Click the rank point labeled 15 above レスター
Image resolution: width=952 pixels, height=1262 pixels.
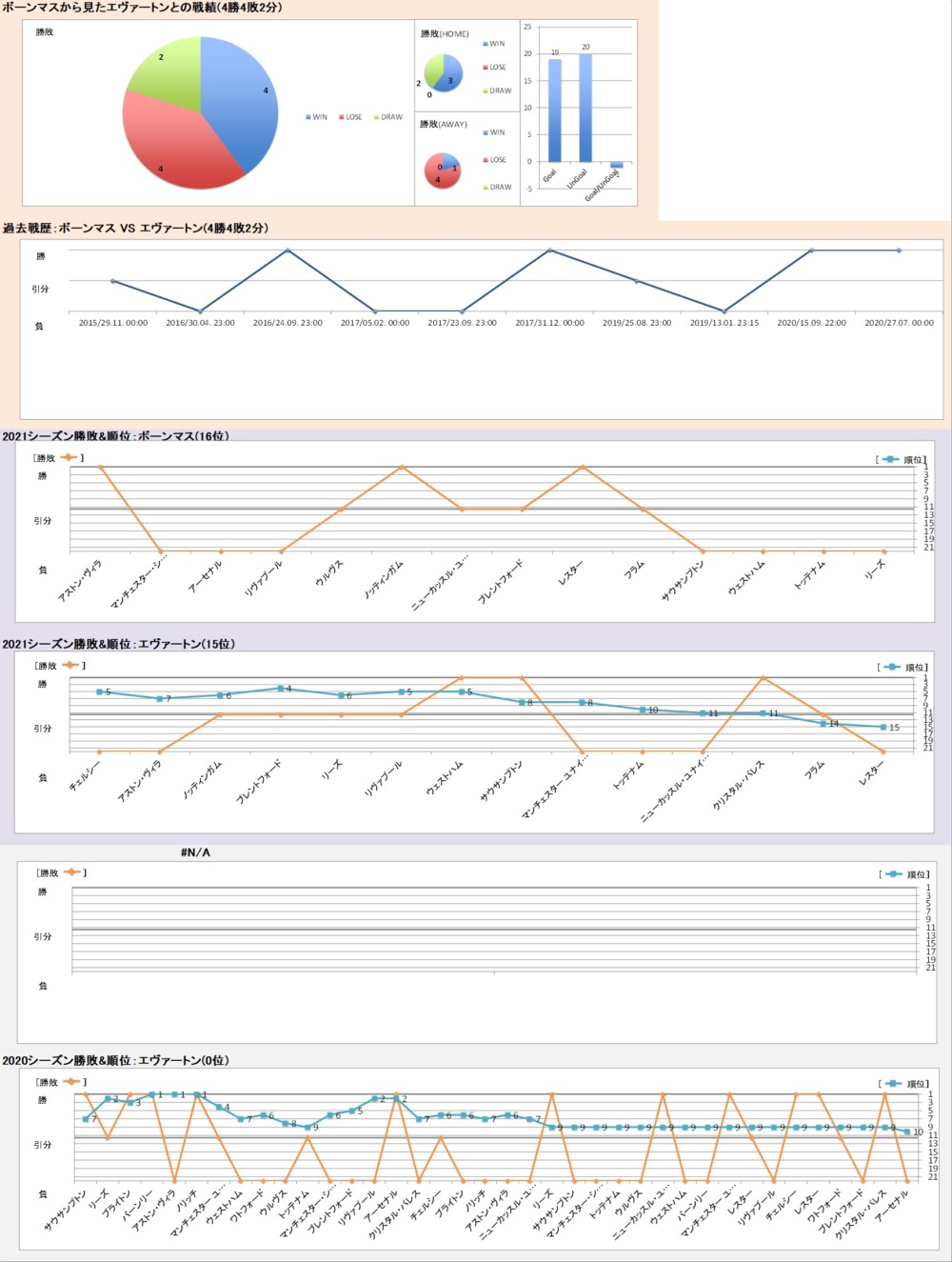point(883,727)
